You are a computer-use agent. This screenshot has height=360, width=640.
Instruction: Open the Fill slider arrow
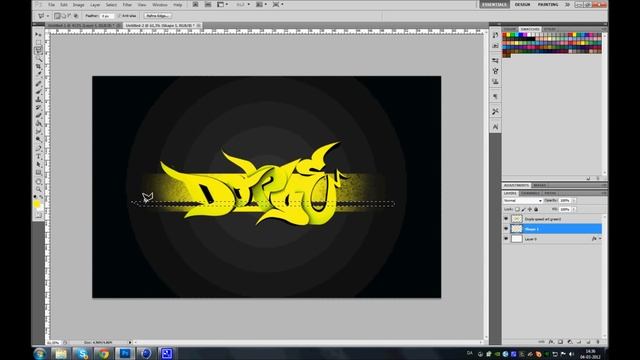(x=574, y=209)
